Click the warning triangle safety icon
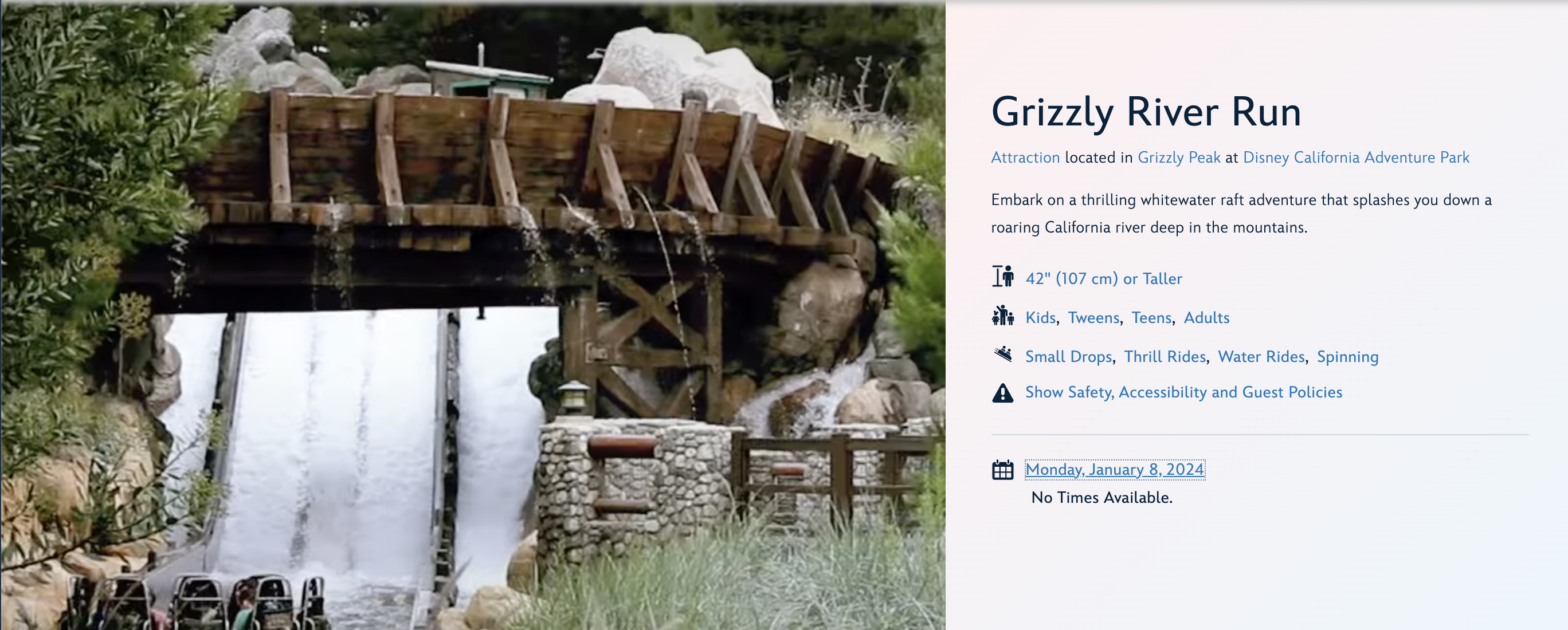 1002,393
